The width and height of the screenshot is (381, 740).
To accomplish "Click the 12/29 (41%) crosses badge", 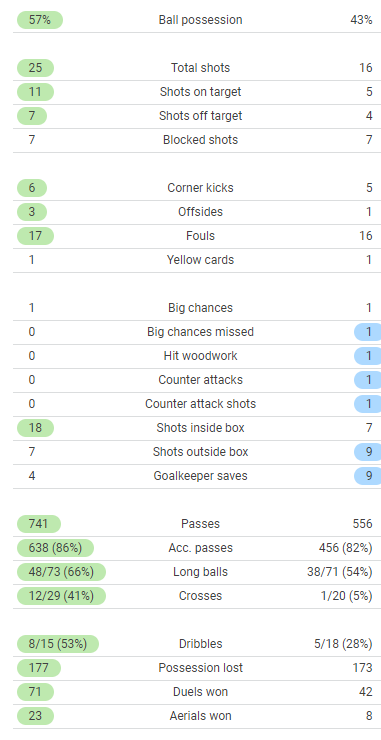I will tap(61, 596).
